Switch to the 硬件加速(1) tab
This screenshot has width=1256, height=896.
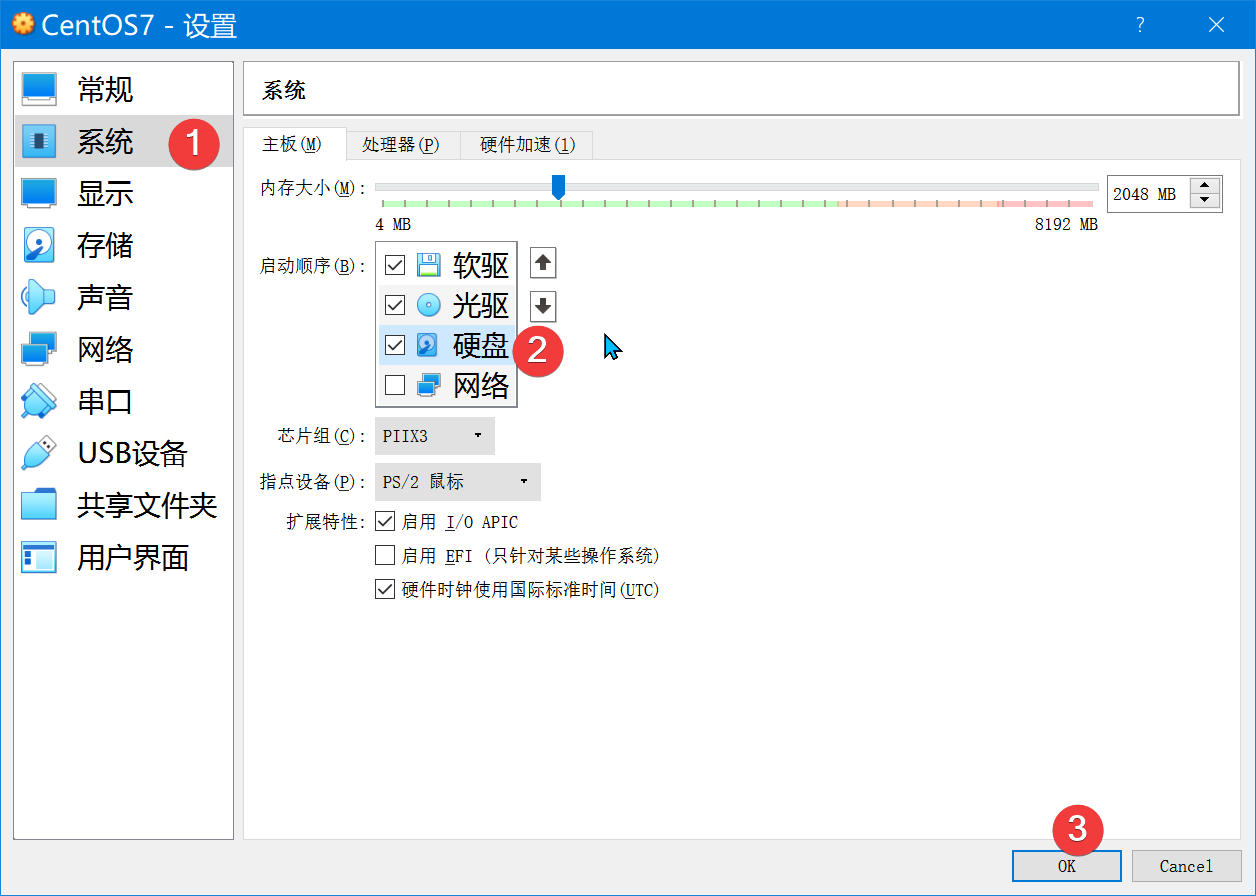pyautogui.click(x=527, y=145)
